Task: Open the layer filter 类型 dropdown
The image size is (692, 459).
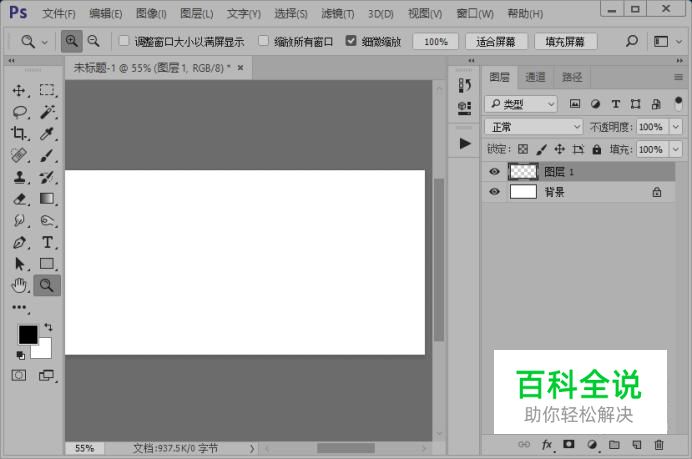Action: (x=521, y=104)
